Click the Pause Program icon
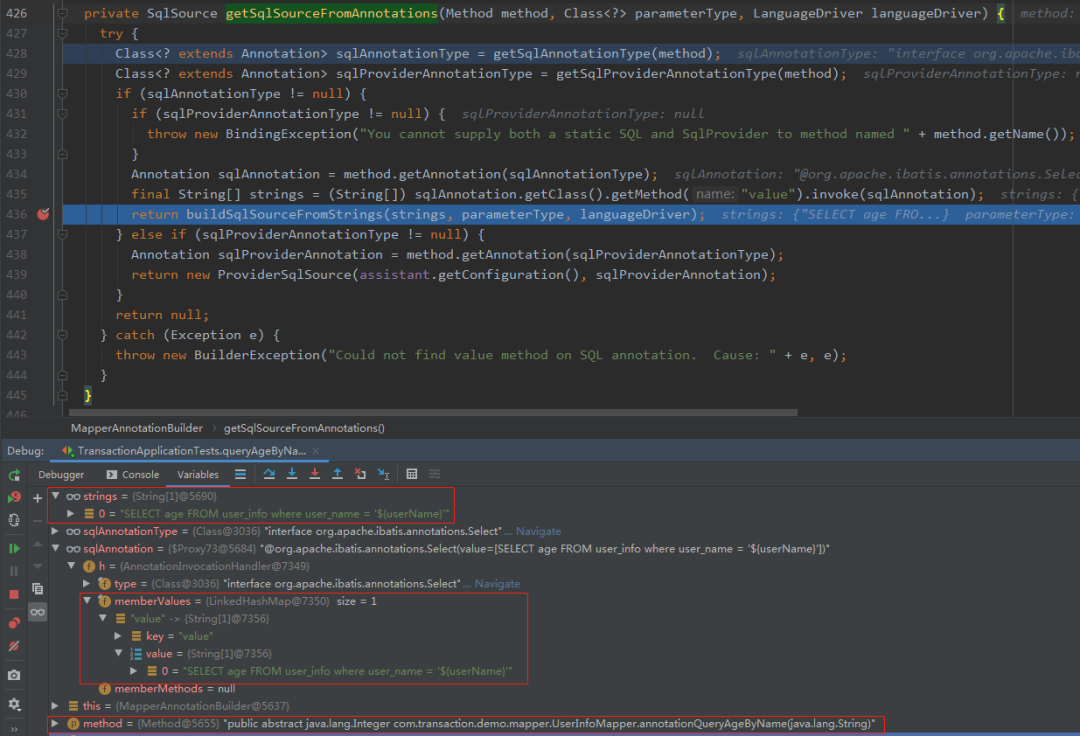Image resolution: width=1080 pixels, height=736 pixels. click(14, 571)
